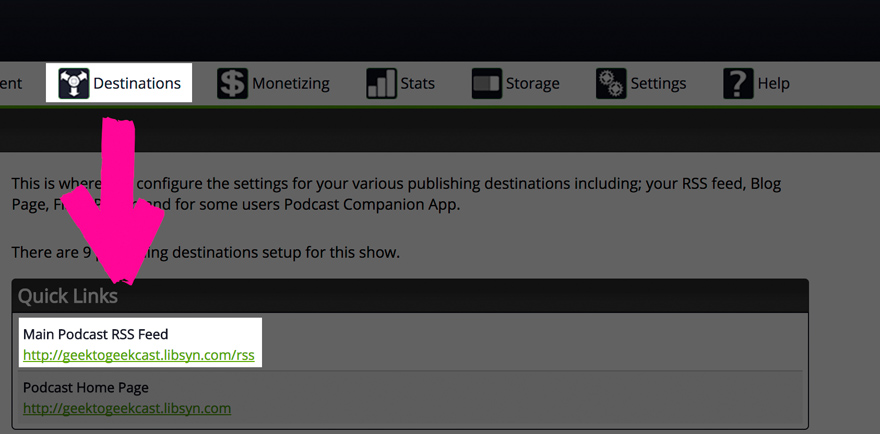Open the geektogeekcast.libsyn.com/rss feed link

pos(139,355)
